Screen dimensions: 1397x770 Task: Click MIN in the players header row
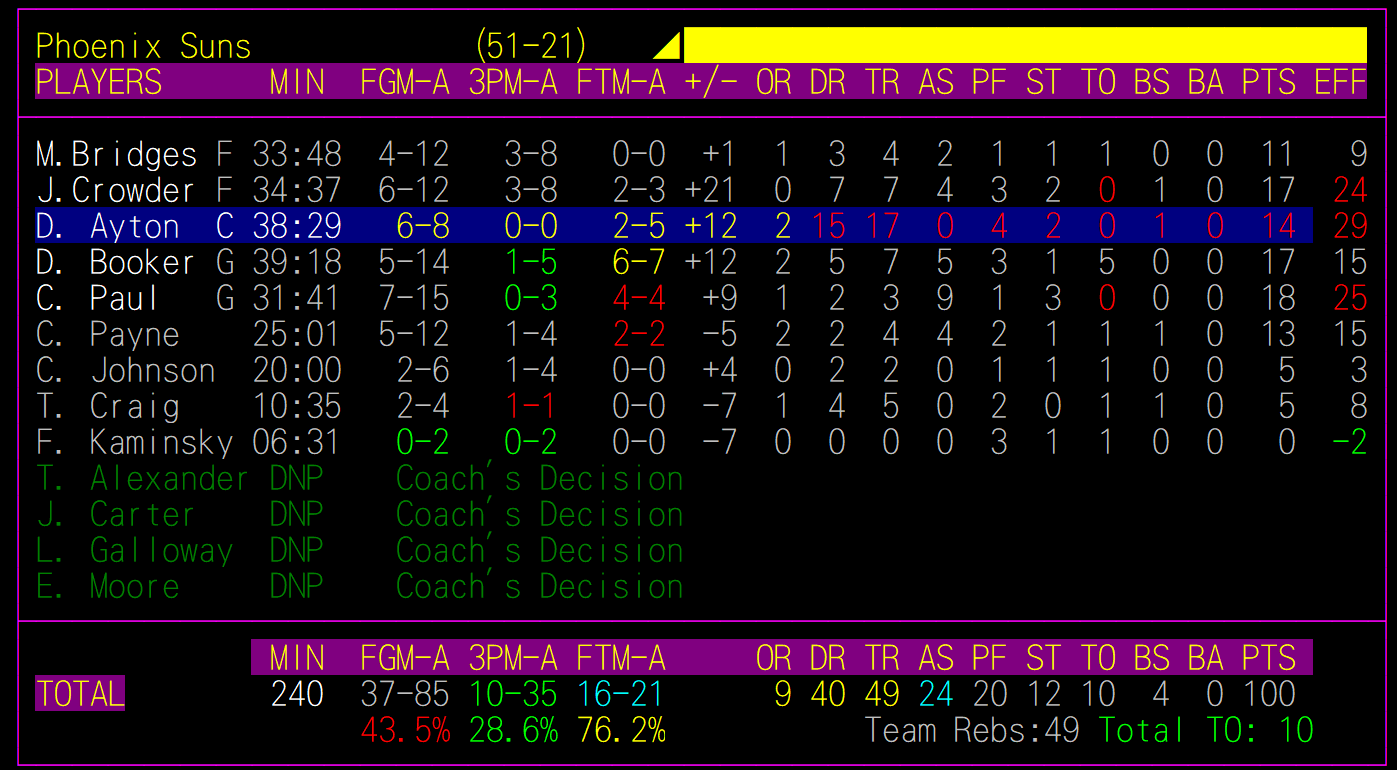click(297, 82)
